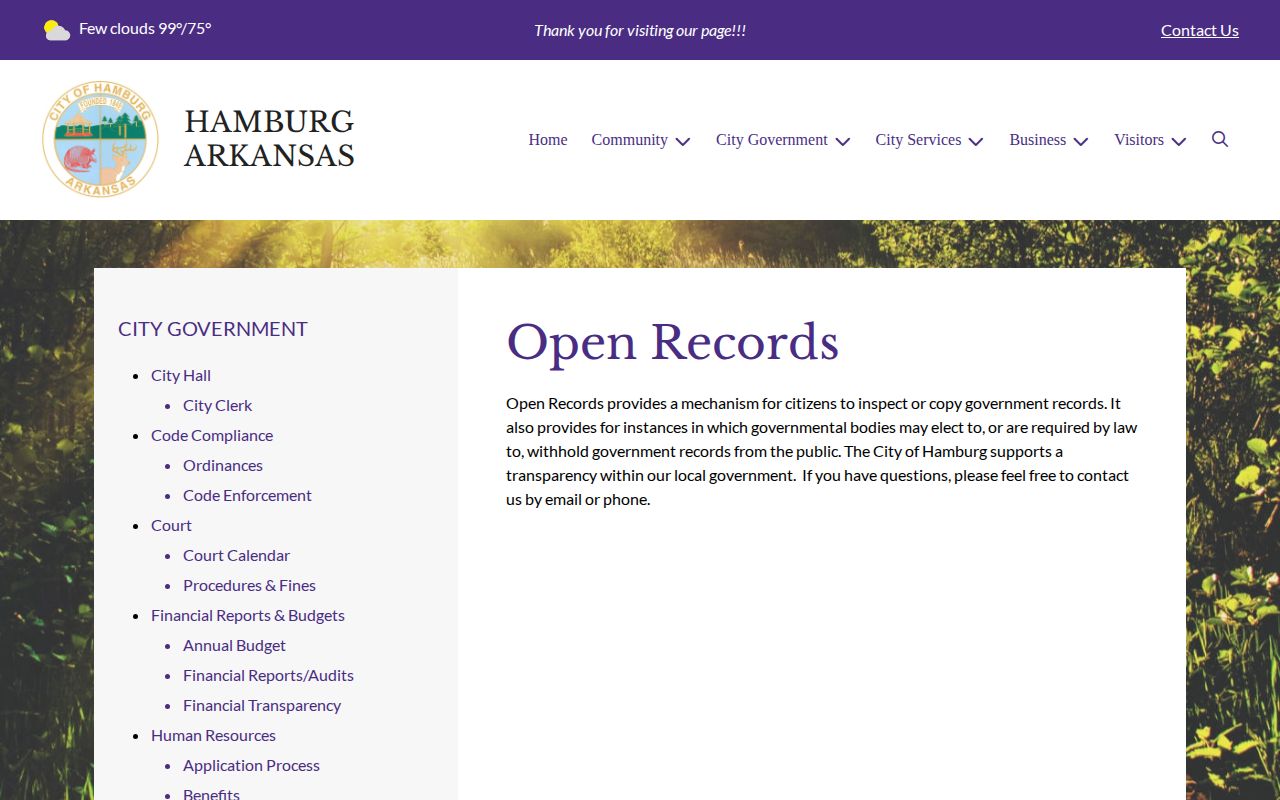Go to the Home menu item
The height and width of the screenshot is (800, 1280).
tap(548, 140)
